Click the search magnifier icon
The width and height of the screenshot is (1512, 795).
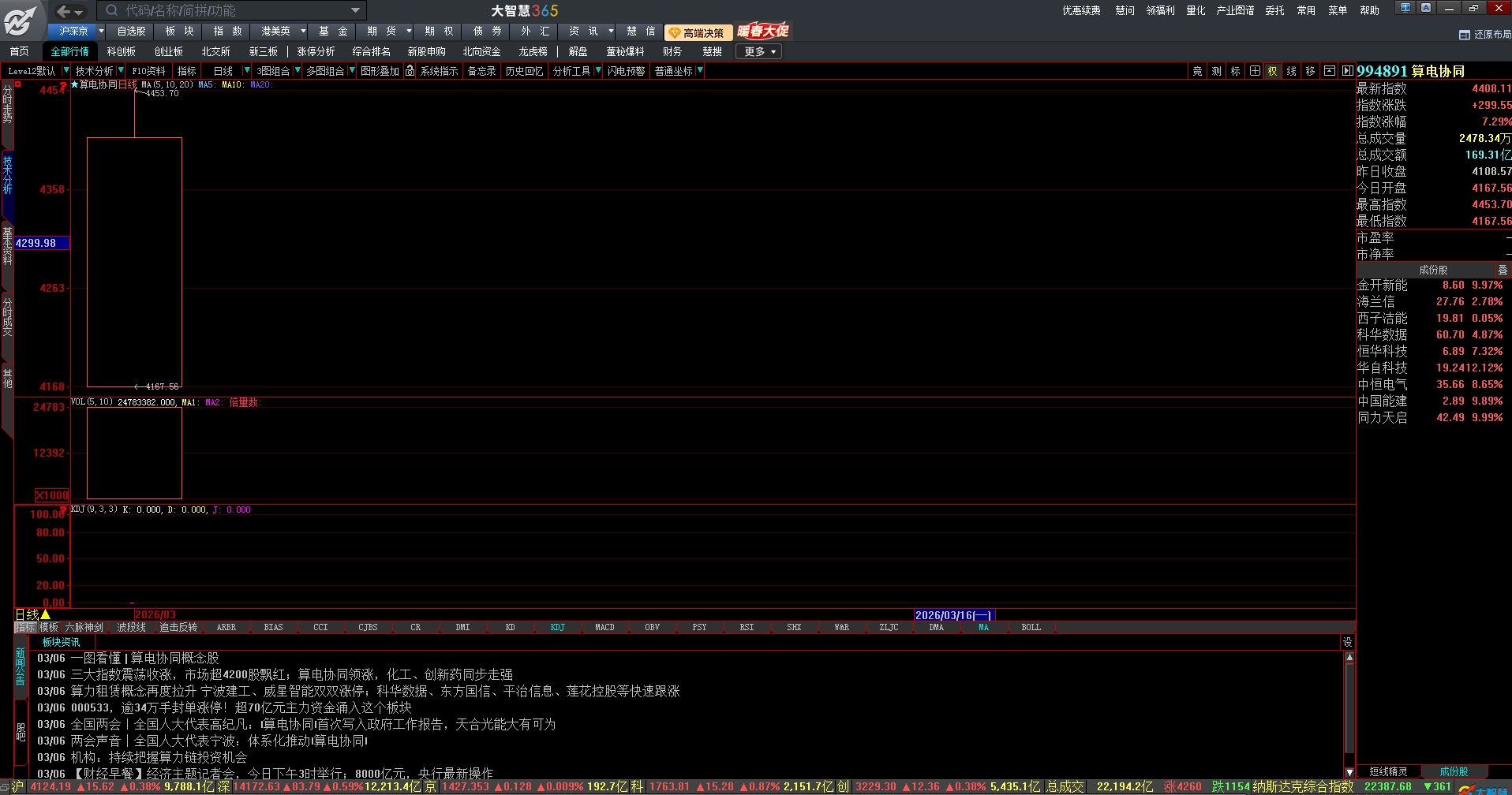[x=112, y=10]
